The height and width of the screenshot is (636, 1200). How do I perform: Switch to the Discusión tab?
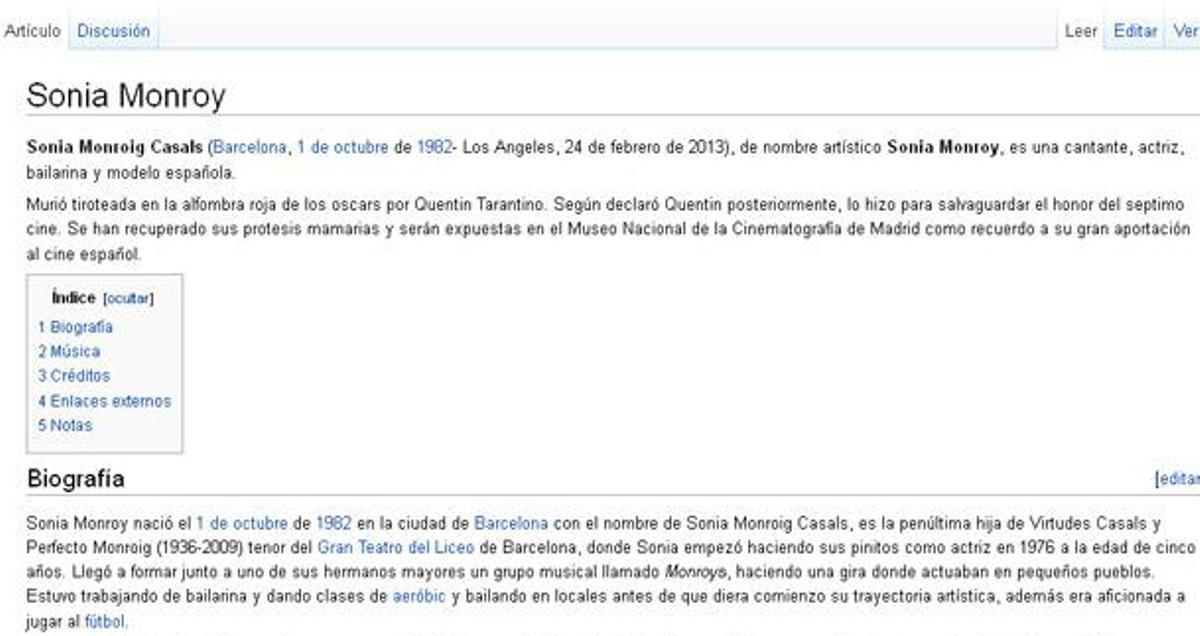[114, 31]
